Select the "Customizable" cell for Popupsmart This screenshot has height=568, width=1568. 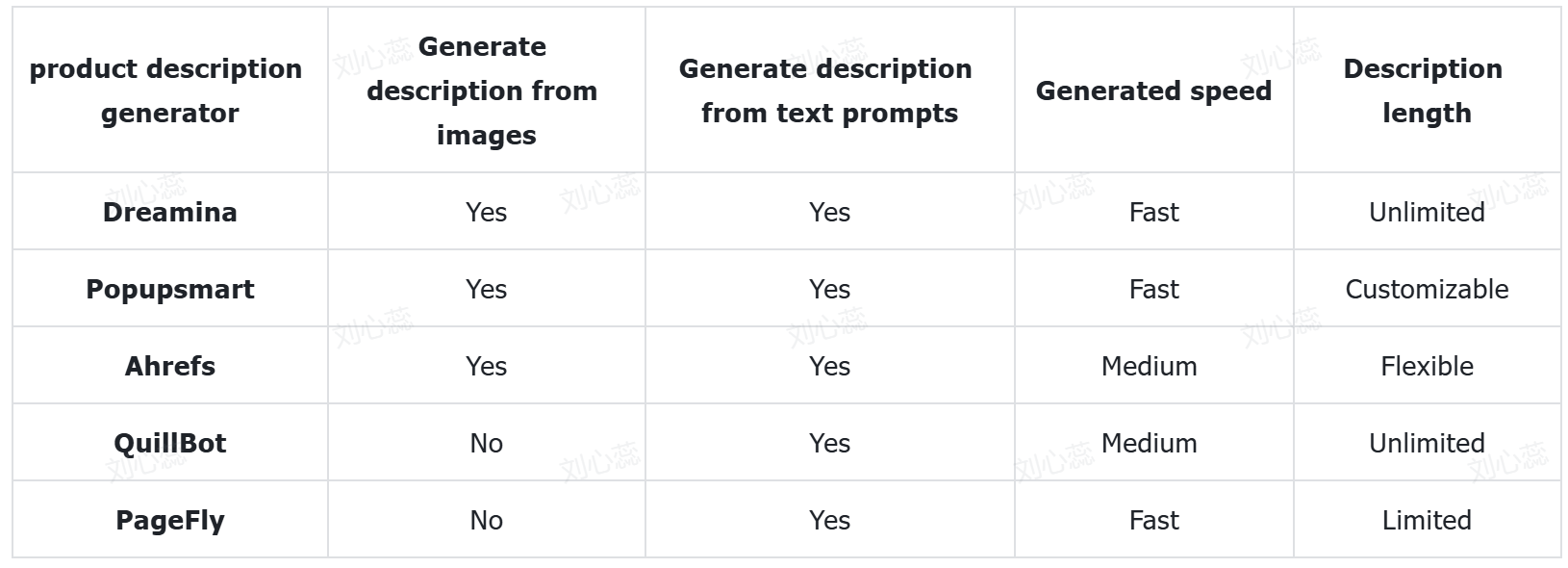(1427, 289)
